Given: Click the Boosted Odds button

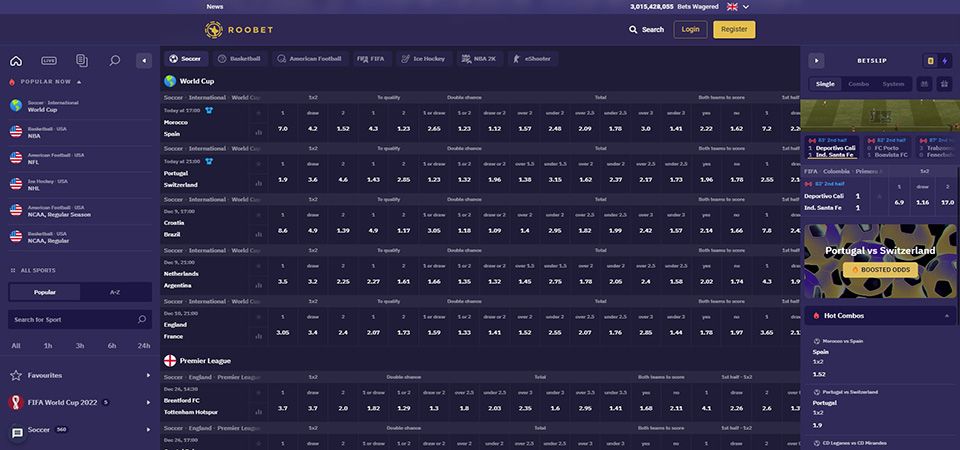Looking at the screenshot, I should pos(880,269).
